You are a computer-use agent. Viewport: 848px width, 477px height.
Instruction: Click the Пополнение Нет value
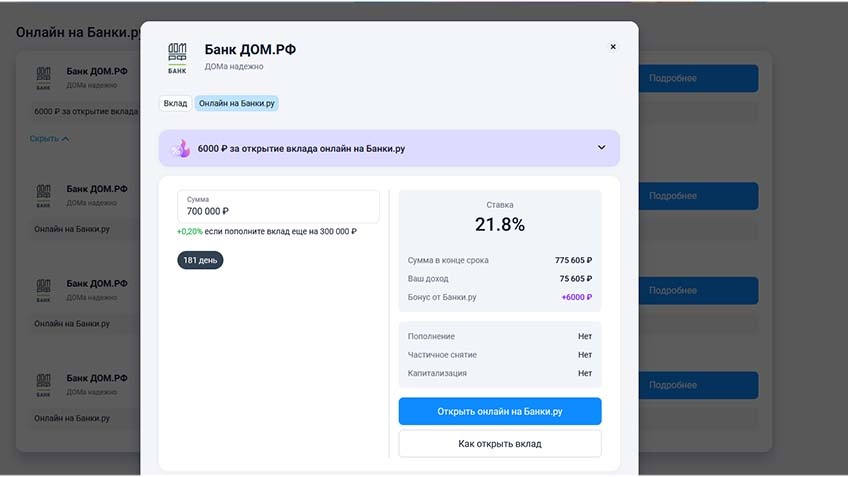pos(585,336)
